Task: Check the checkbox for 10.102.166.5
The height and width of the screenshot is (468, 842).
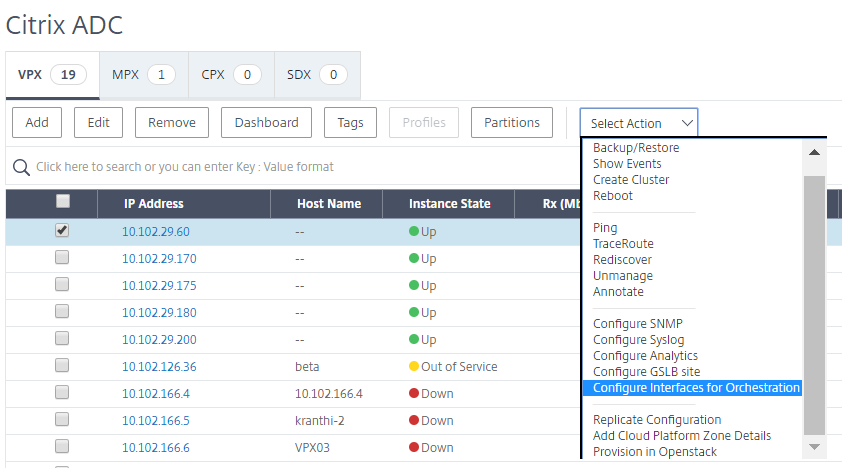Action: (x=62, y=419)
